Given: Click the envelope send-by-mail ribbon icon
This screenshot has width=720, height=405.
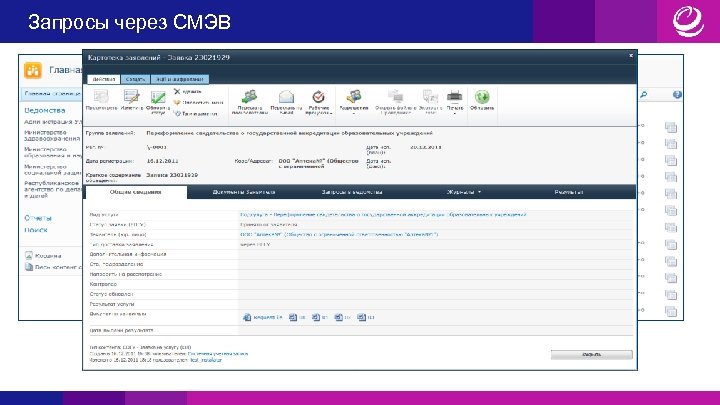Looking at the screenshot, I should click(x=286, y=97).
